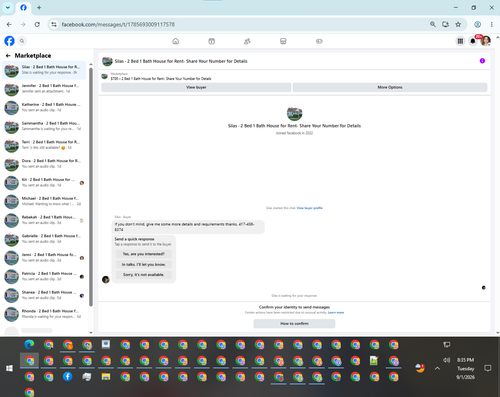Open the Friends icon in top navigation
The width and height of the screenshot is (500, 397).
click(247, 41)
